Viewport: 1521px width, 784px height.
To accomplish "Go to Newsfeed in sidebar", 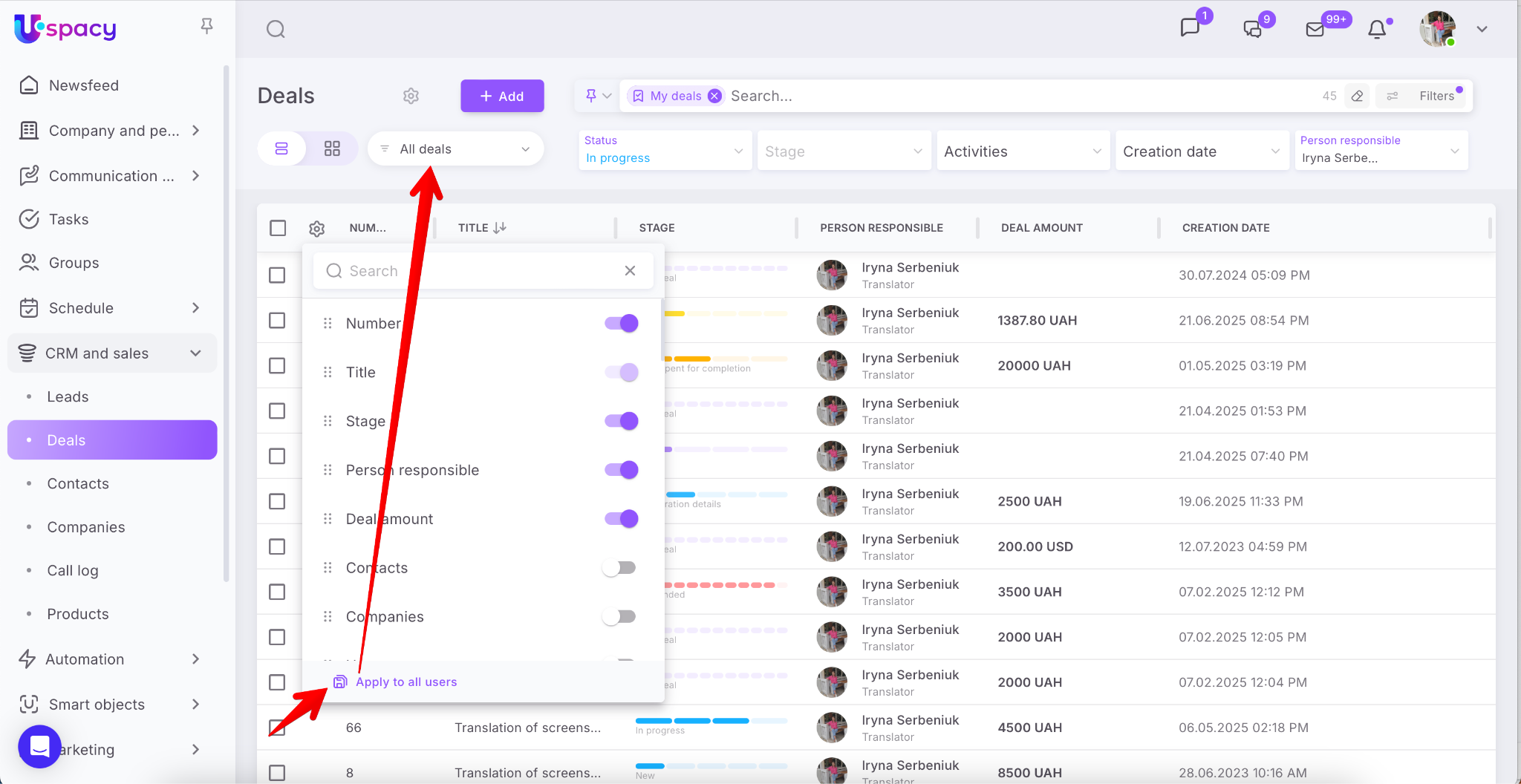I will tap(83, 85).
